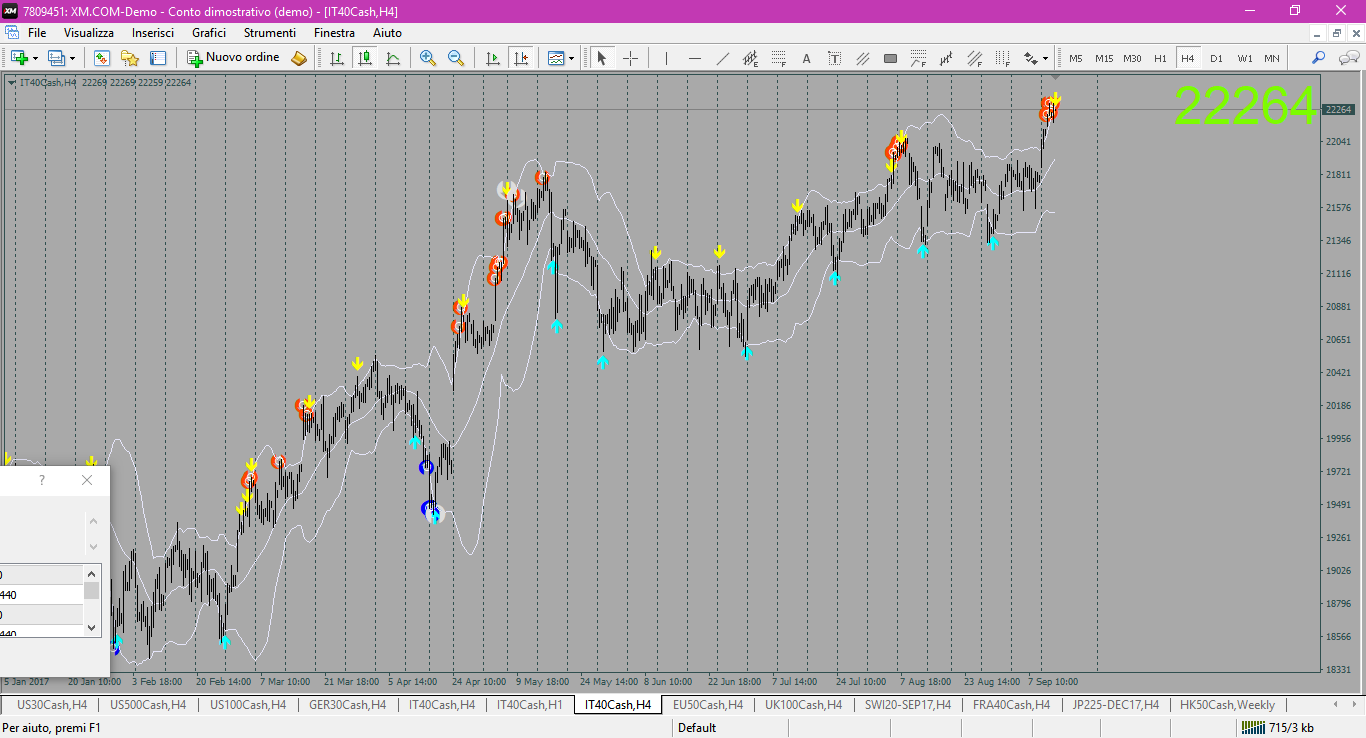Switch to M5 timeframe

tap(1076, 58)
